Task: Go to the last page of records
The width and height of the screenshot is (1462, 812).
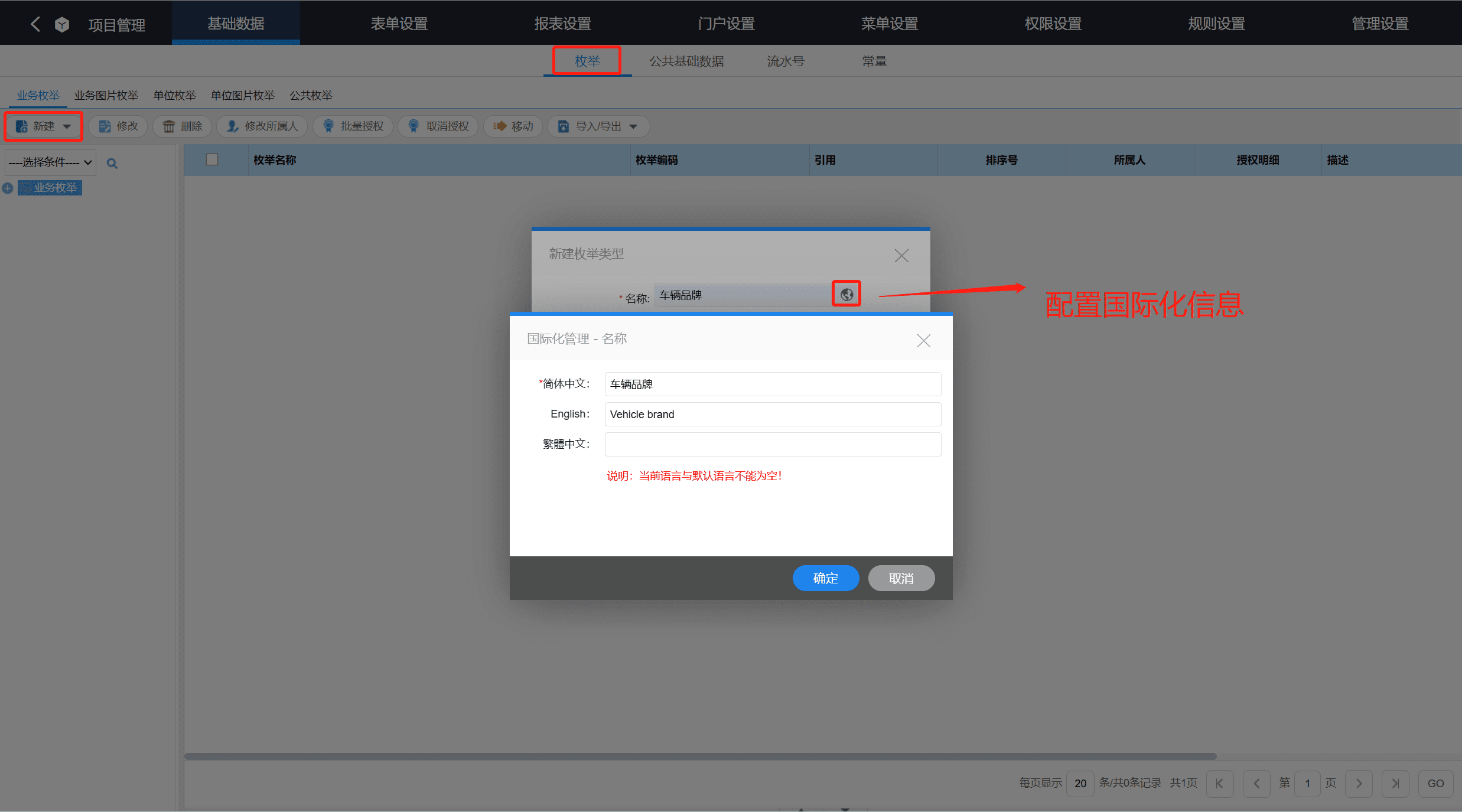Action: pos(1395,784)
